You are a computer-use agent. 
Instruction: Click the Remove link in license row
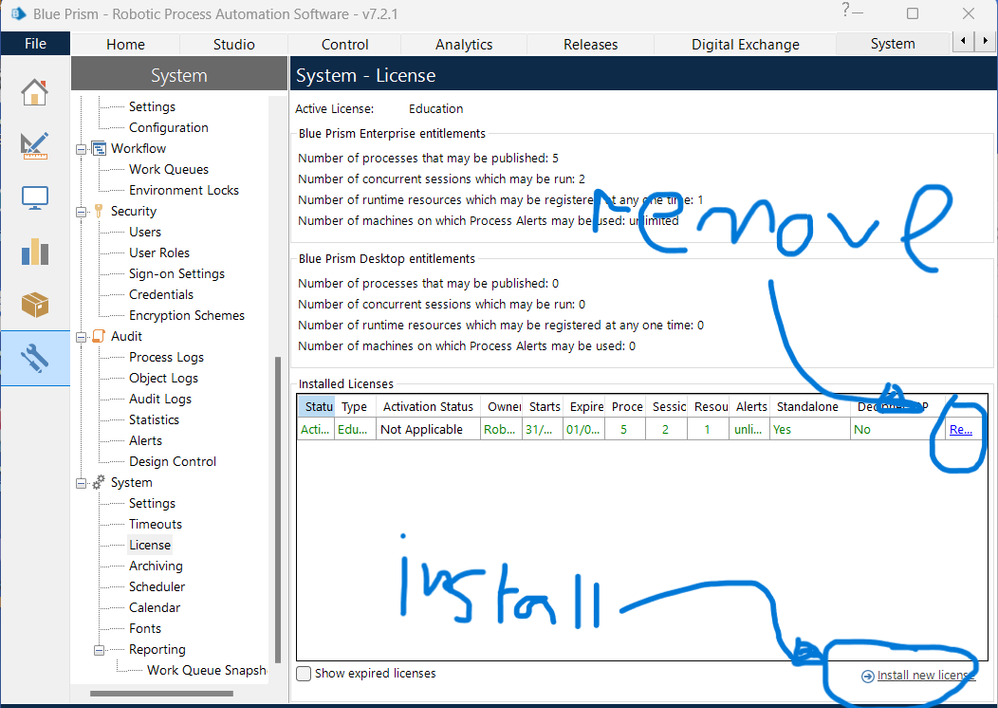point(960,430)
